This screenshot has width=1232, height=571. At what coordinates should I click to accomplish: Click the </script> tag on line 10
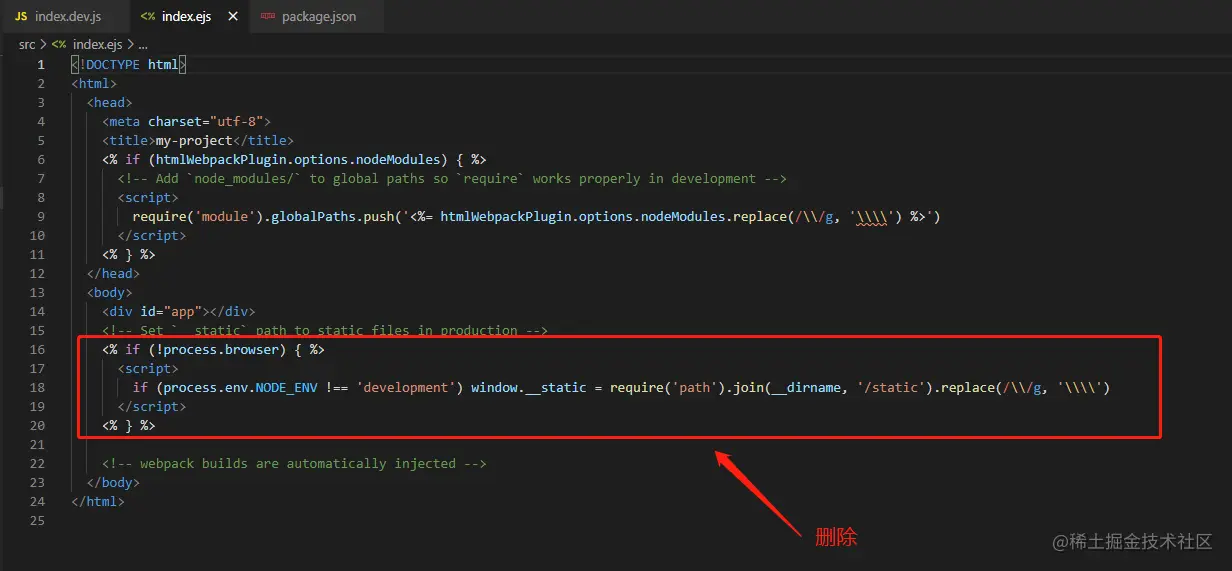152,236
